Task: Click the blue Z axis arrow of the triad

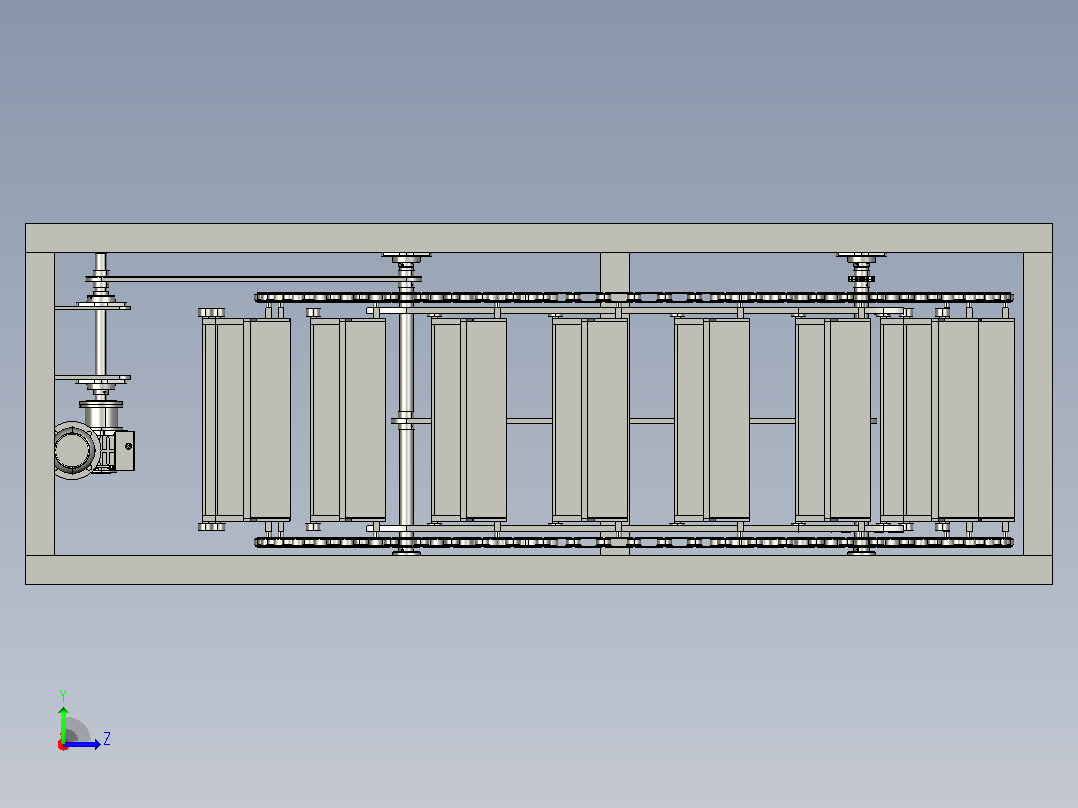Action: (x=82, y=744)
